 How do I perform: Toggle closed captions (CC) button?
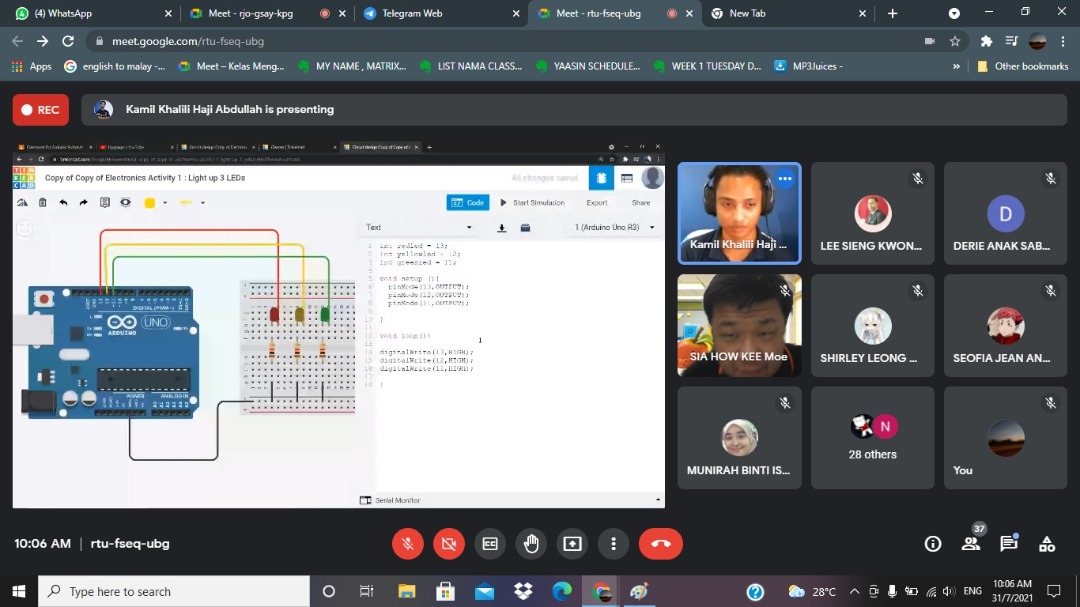tap(490, 544)
